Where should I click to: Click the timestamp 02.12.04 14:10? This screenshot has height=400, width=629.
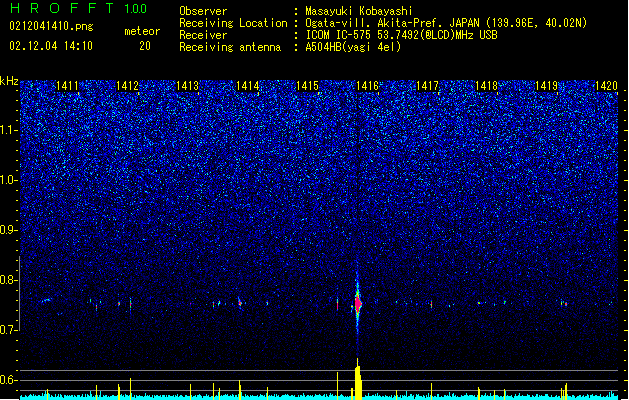(51, 46)
